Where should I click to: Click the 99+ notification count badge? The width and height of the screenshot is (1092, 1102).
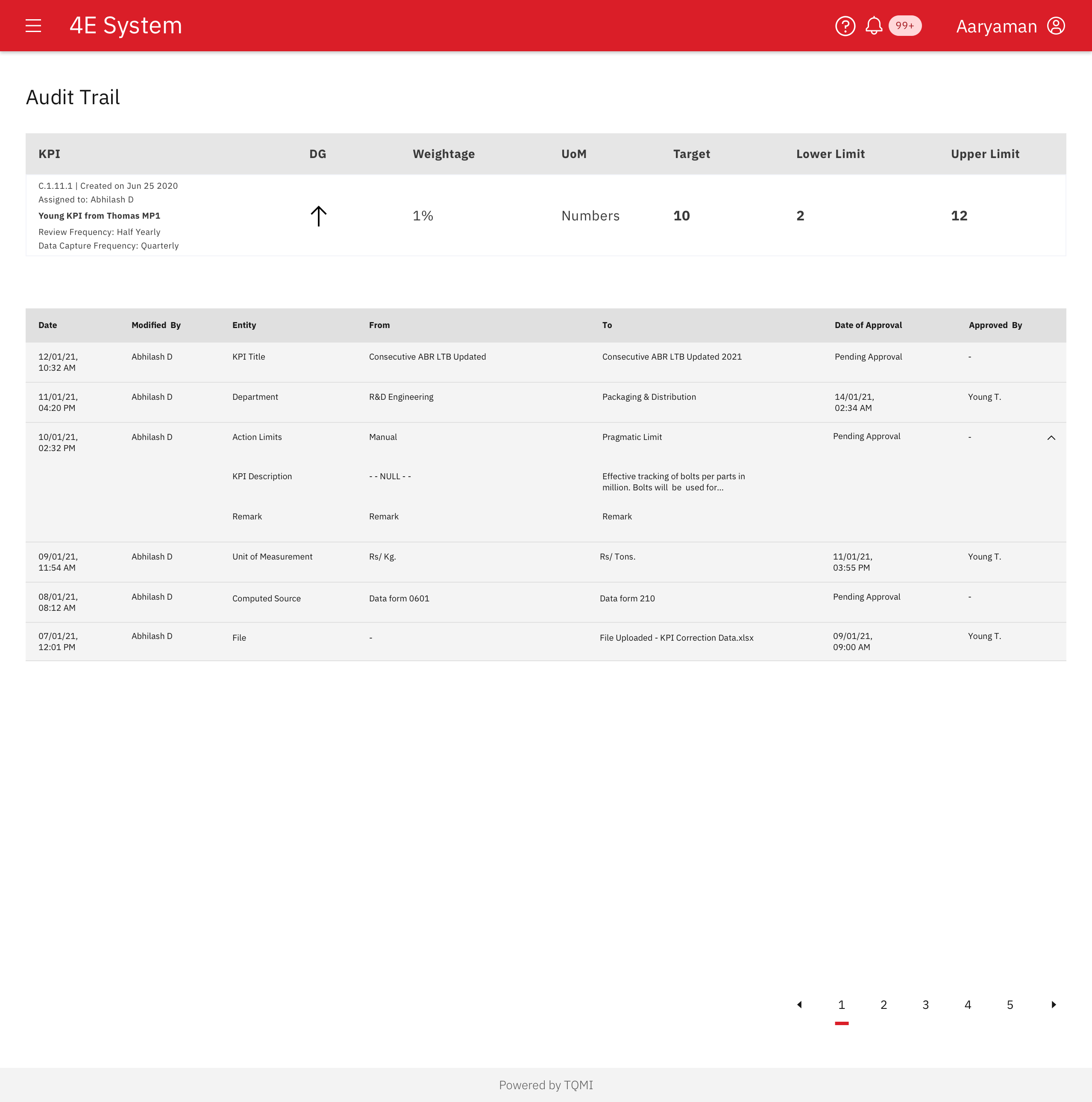pos(904,26)
